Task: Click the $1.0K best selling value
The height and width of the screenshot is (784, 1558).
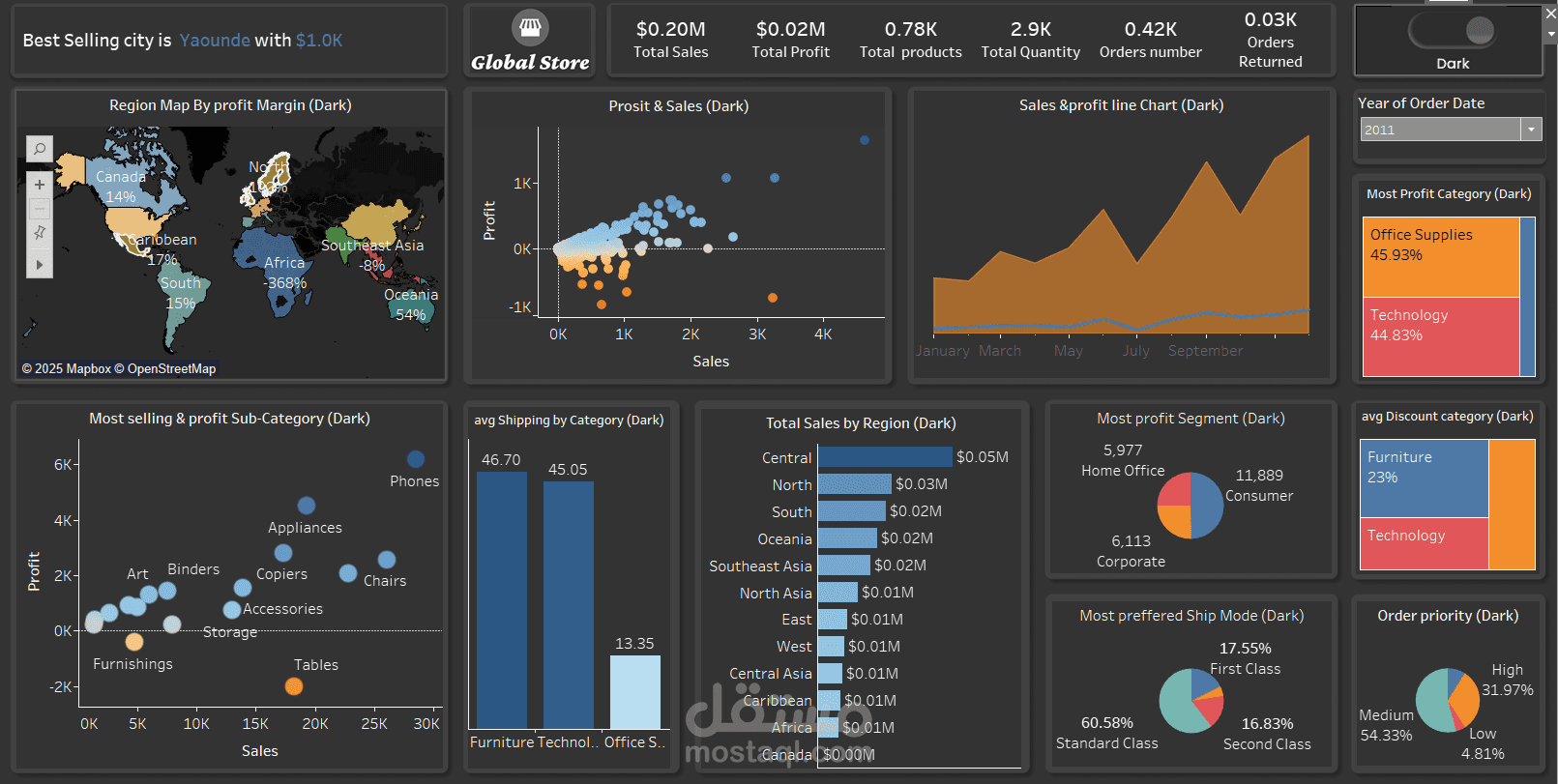Action: pyautogui.click(x=319, y=41)
